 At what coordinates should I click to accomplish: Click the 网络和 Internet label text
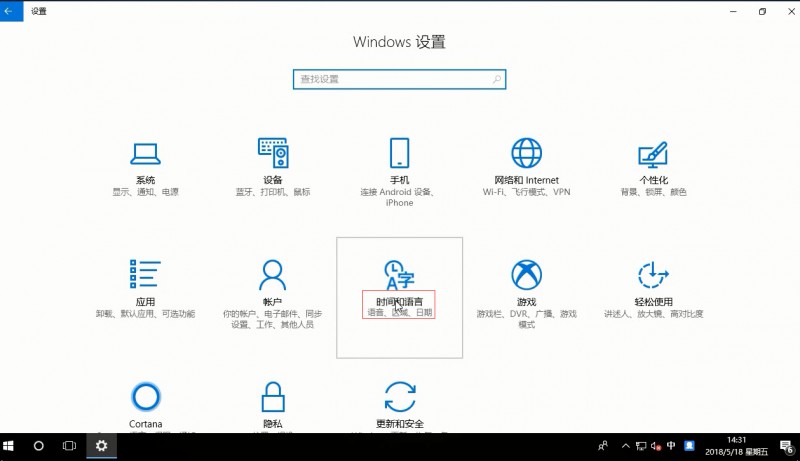pyautogui.click(x=527, y=180)
